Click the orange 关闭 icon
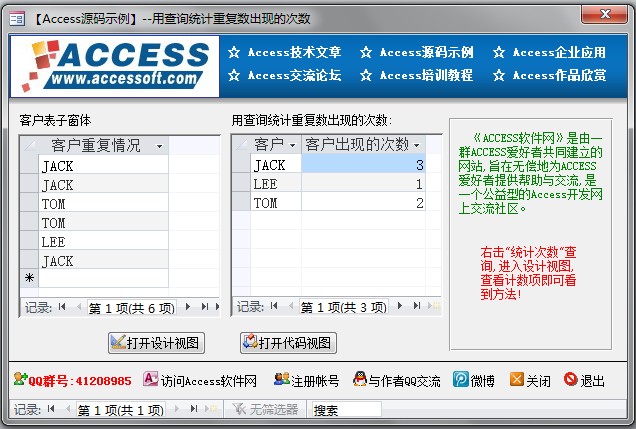The image size is (636, 429). pyautogui.click(x=517, y=379)
